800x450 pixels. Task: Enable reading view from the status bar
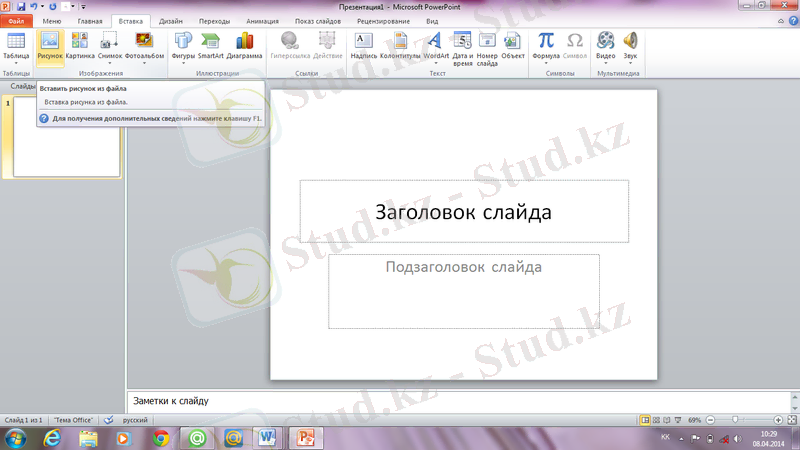click(668, 420)
